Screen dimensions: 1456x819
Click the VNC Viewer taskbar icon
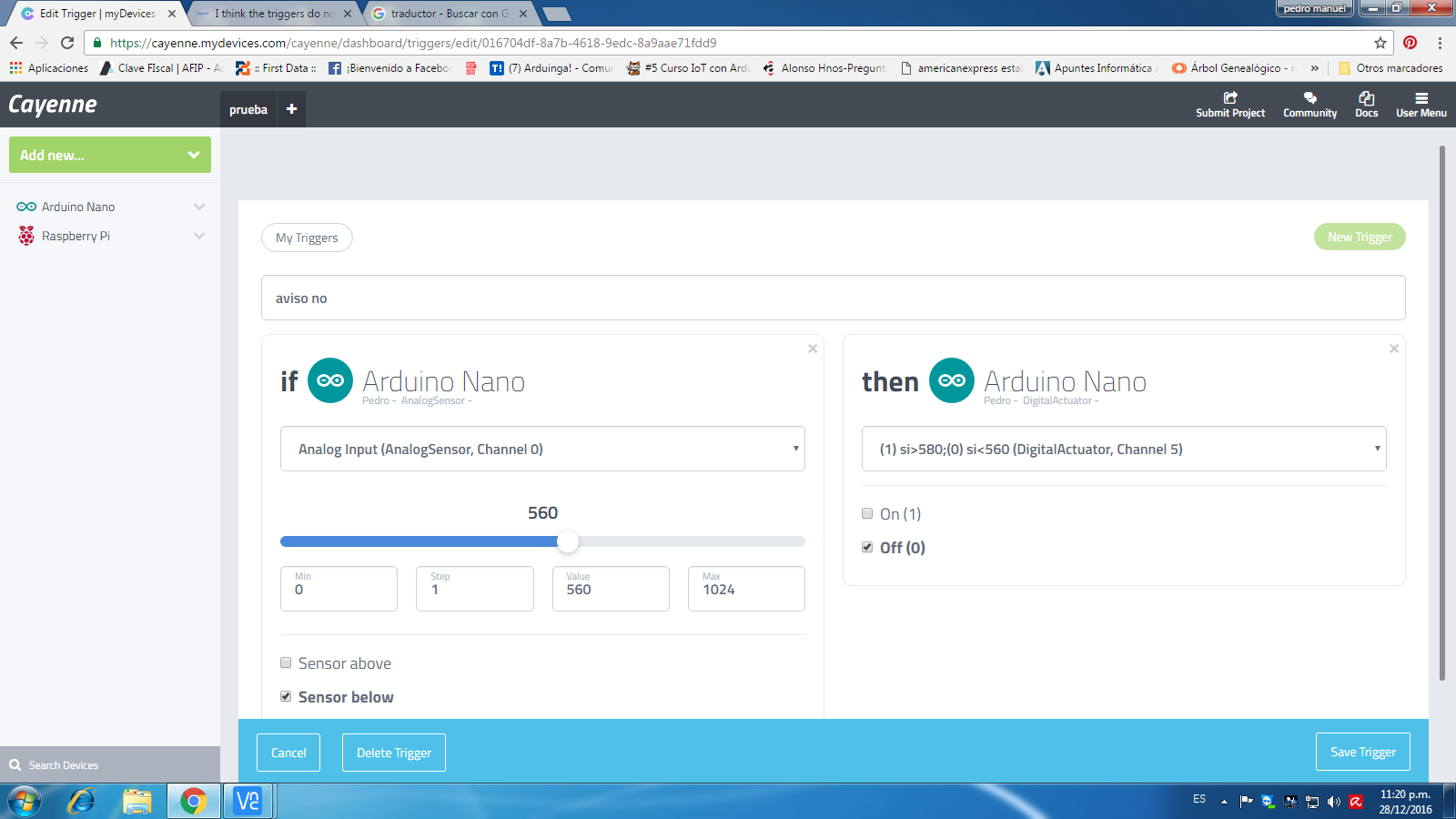pos(248,802)
